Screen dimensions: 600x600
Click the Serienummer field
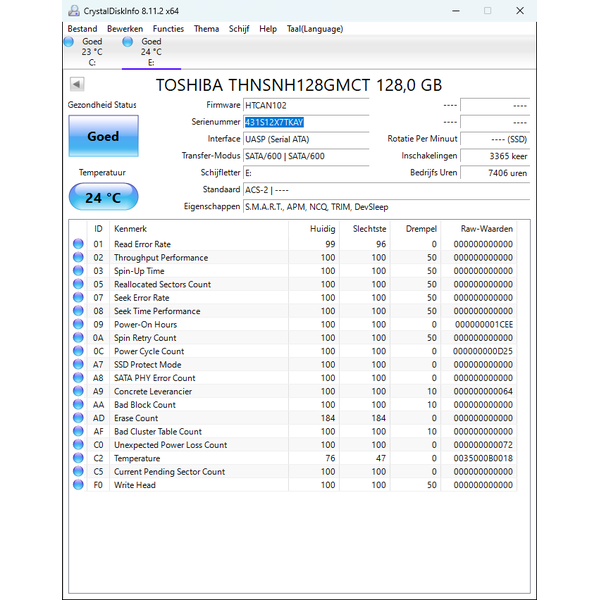click(306, 122)
